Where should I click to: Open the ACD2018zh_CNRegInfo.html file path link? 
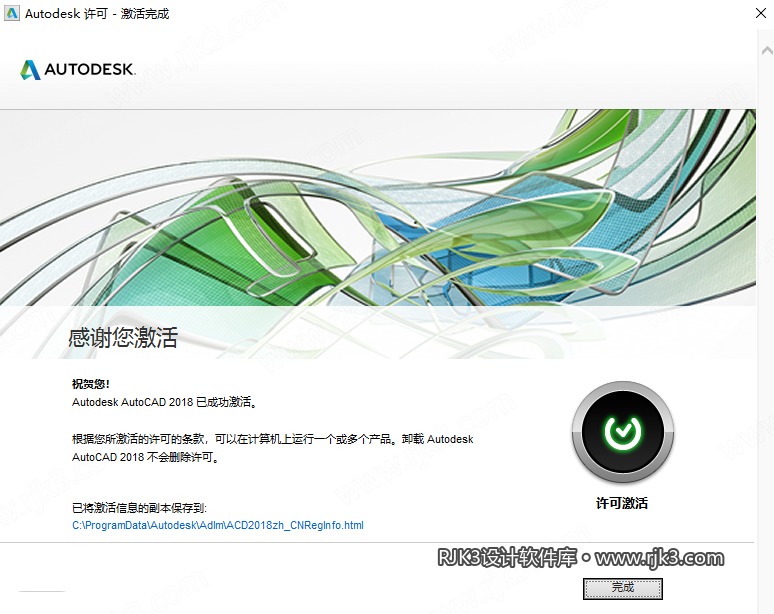pos(218,525)
